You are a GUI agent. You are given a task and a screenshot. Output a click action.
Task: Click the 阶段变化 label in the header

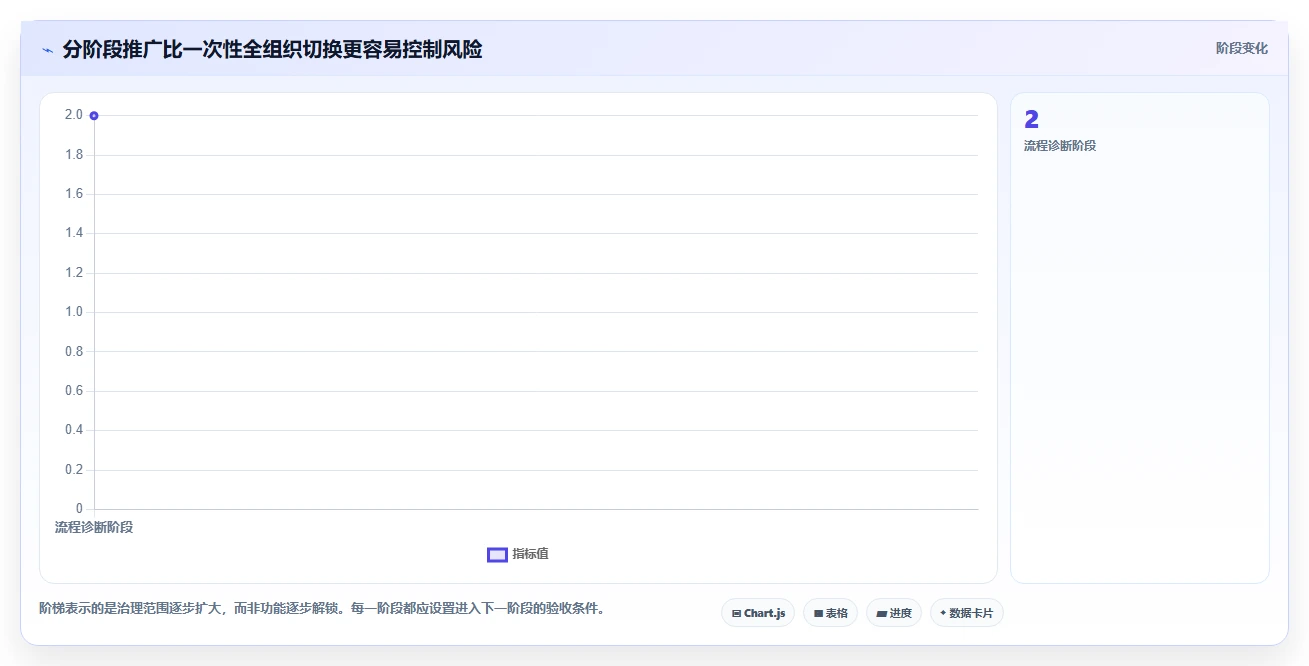(1242, 48)
